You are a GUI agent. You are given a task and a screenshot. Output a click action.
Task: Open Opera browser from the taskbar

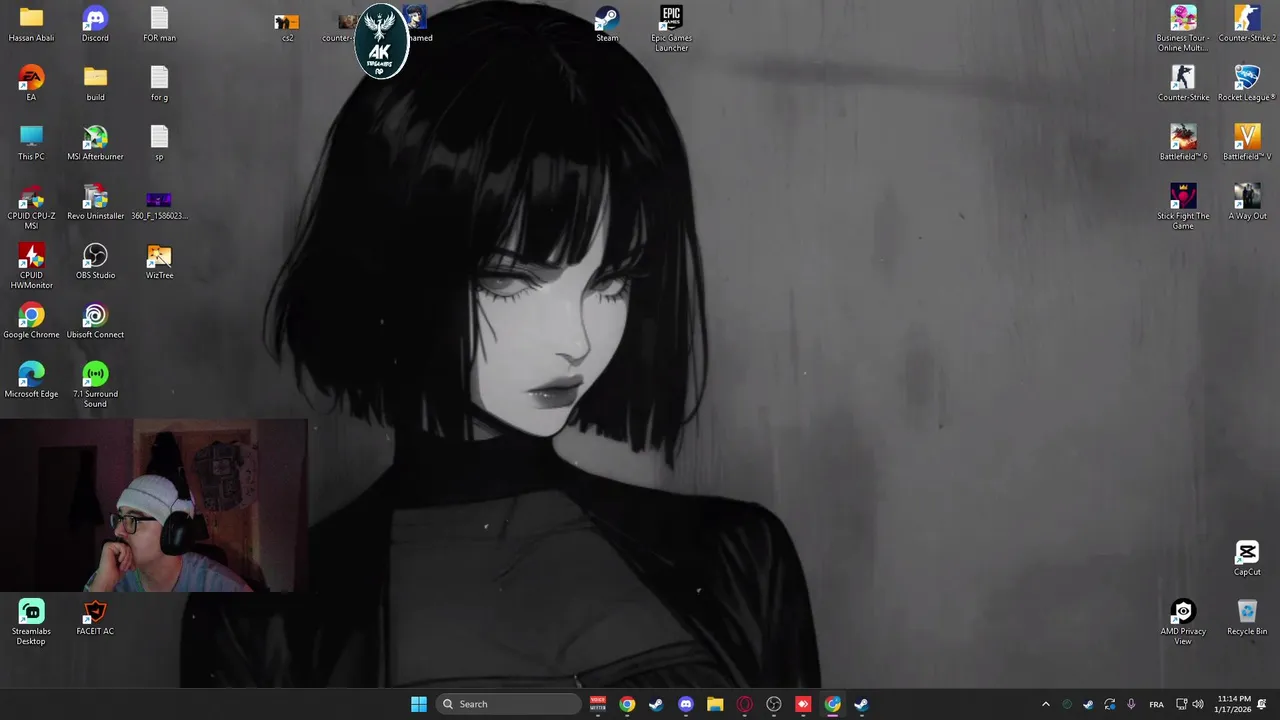[744, 704]
